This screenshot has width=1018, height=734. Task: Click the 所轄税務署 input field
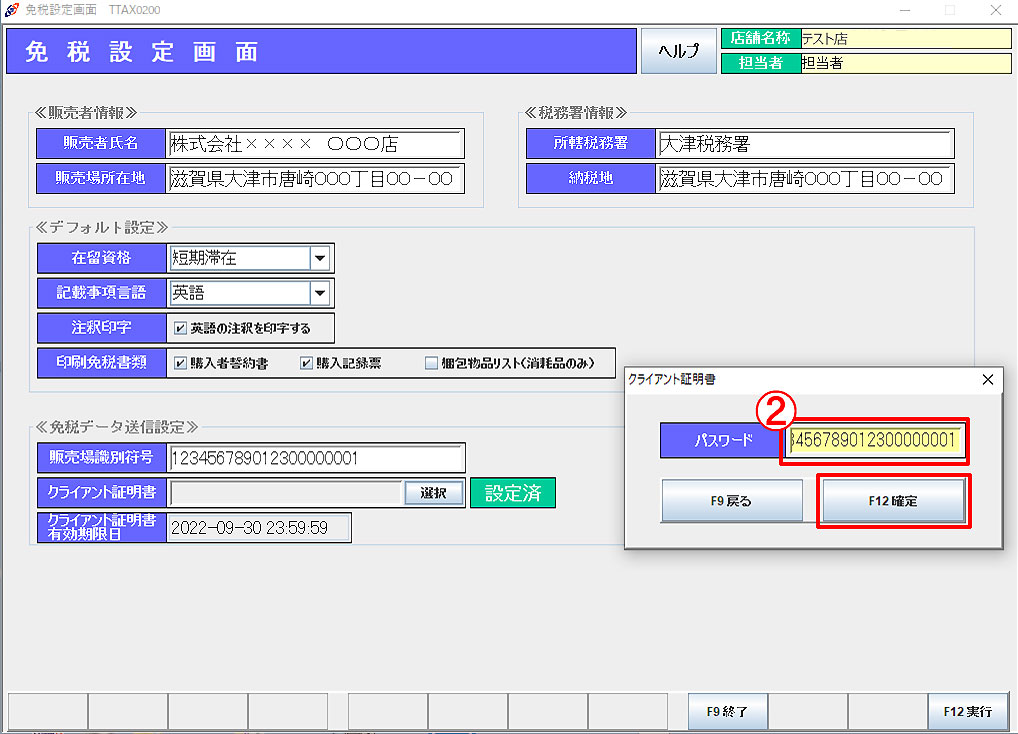805,143
